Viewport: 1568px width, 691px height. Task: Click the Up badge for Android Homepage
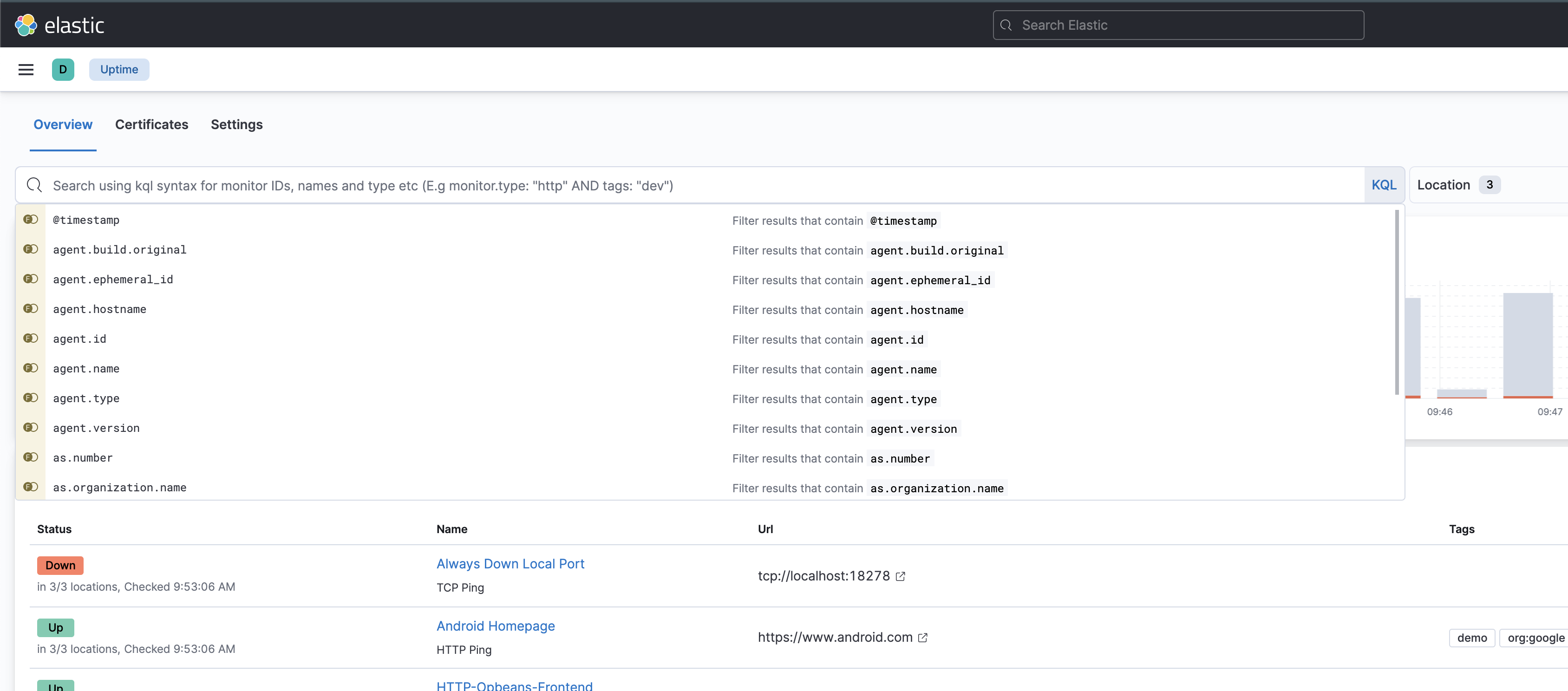(55, 627)
